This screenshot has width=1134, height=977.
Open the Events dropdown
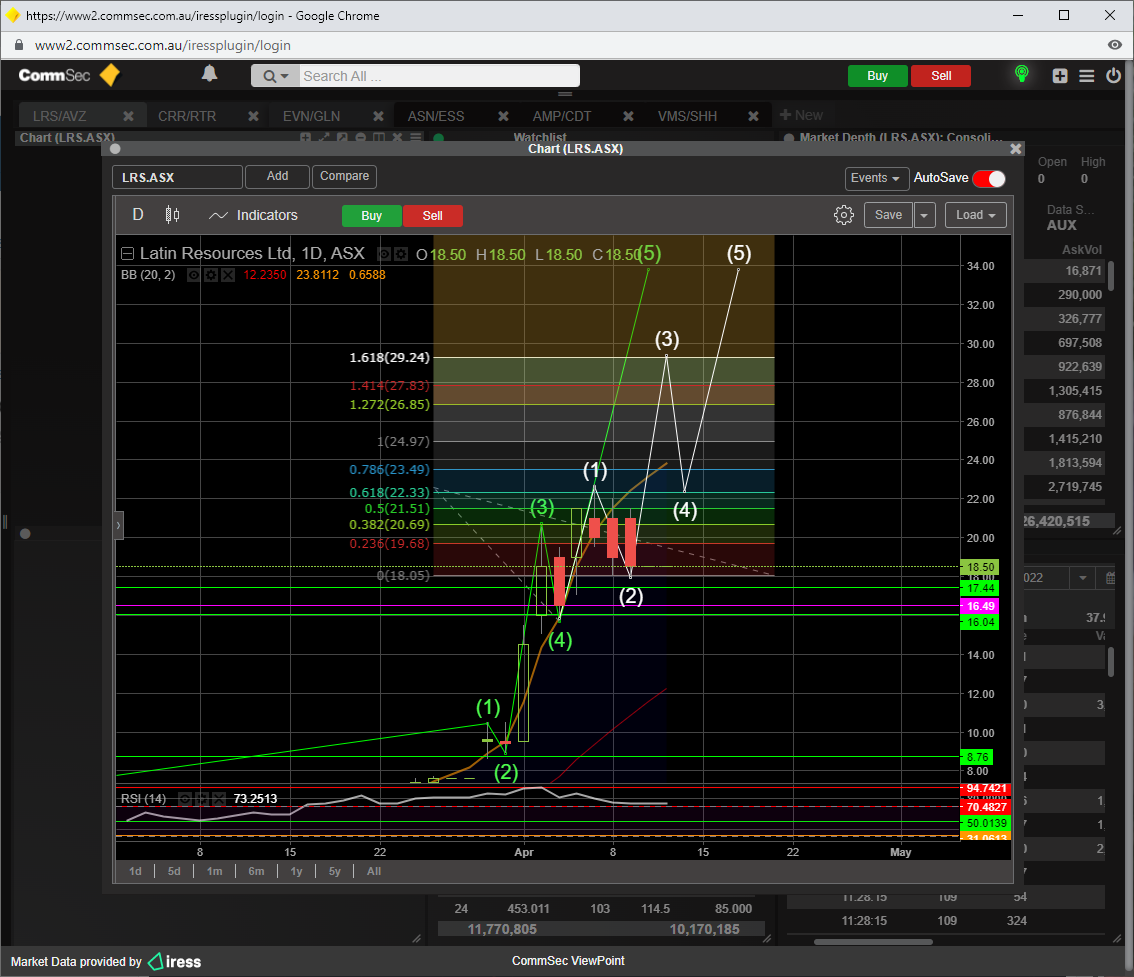click(876, 178)
